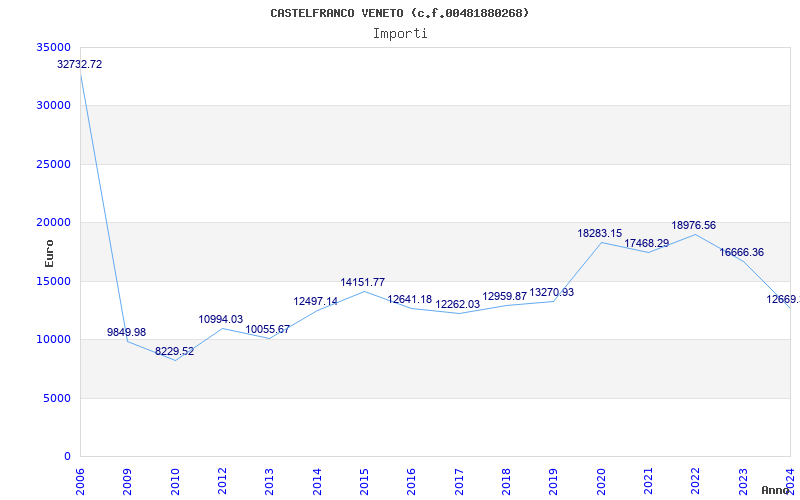The width and height of the screenshot is (800, 500).
Task: Select the 12262.03 data label
Action: (x=458, y=304)
